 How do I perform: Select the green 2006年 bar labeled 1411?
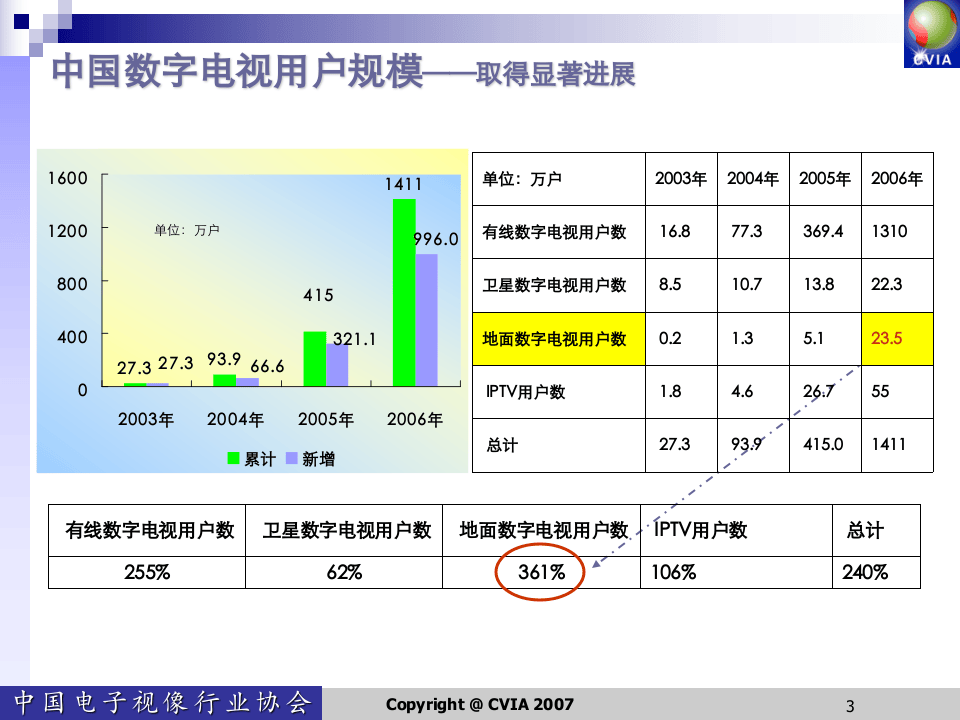(x=404, y=293)
